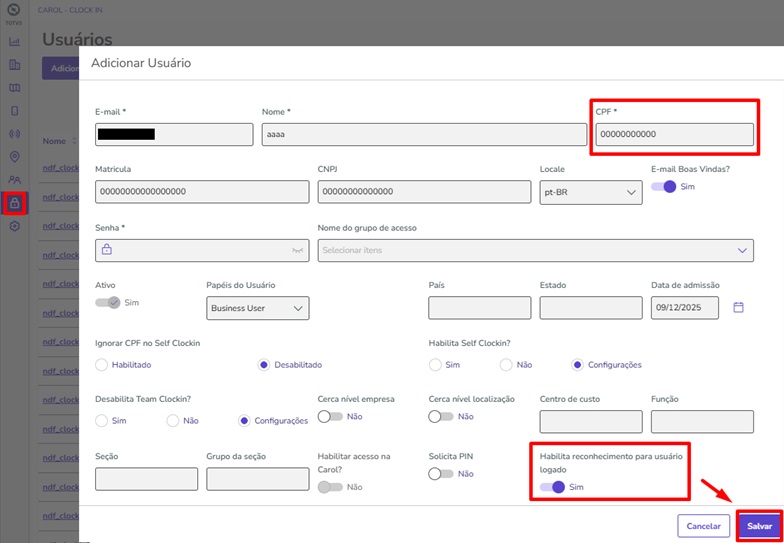The image size is (784, 543).
Task: Toggle Solicita PIN switch
Action: coord(441,474)
